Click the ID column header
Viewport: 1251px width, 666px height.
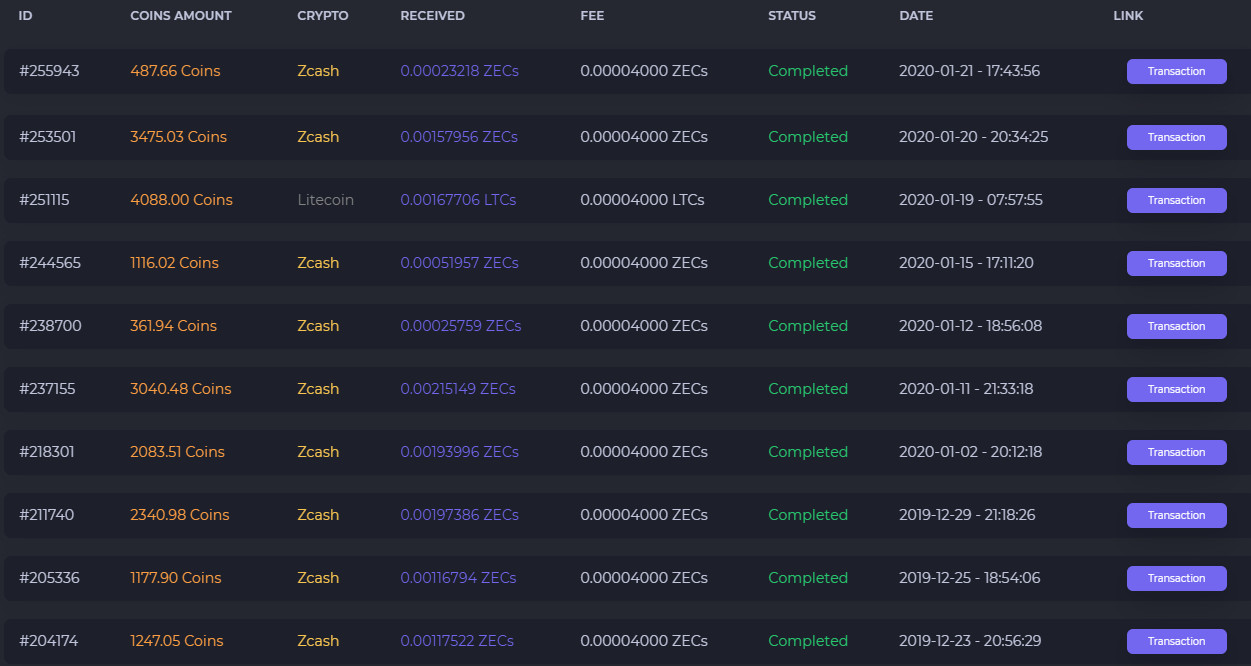point(26,16)
